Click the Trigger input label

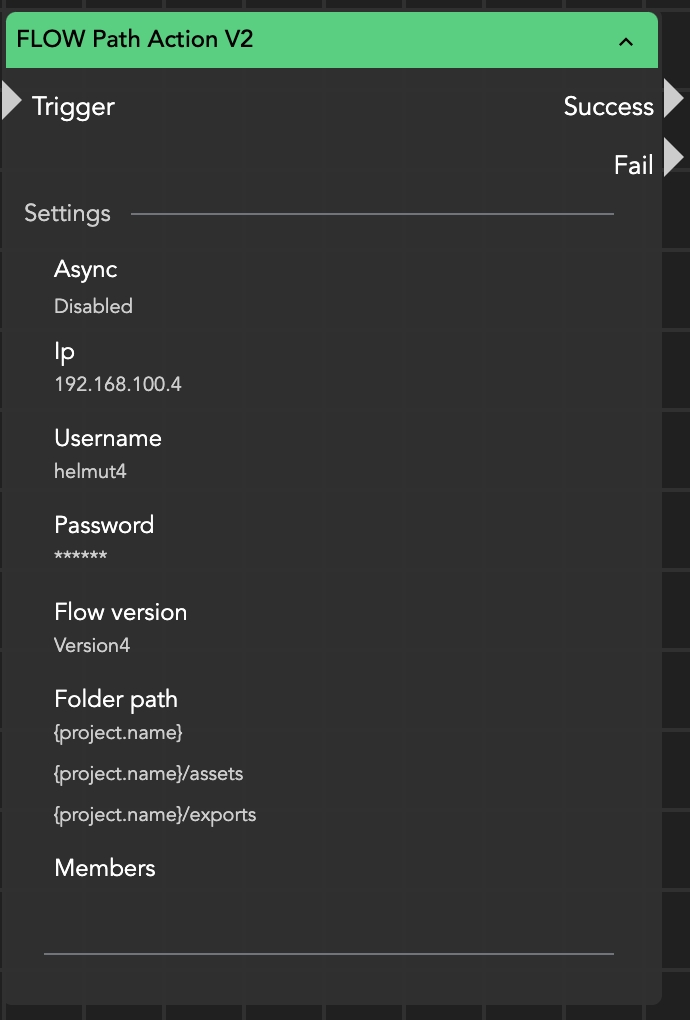point(73,107)
